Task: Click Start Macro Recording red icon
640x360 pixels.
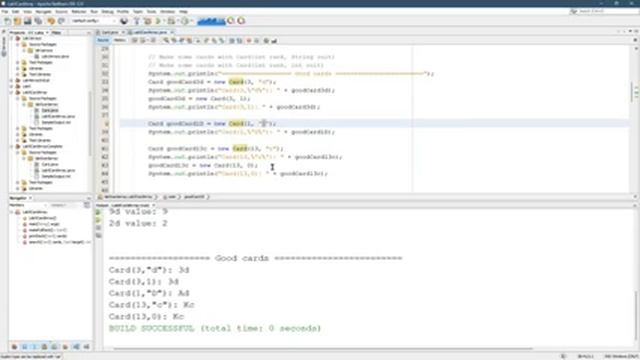Action: 249,40
